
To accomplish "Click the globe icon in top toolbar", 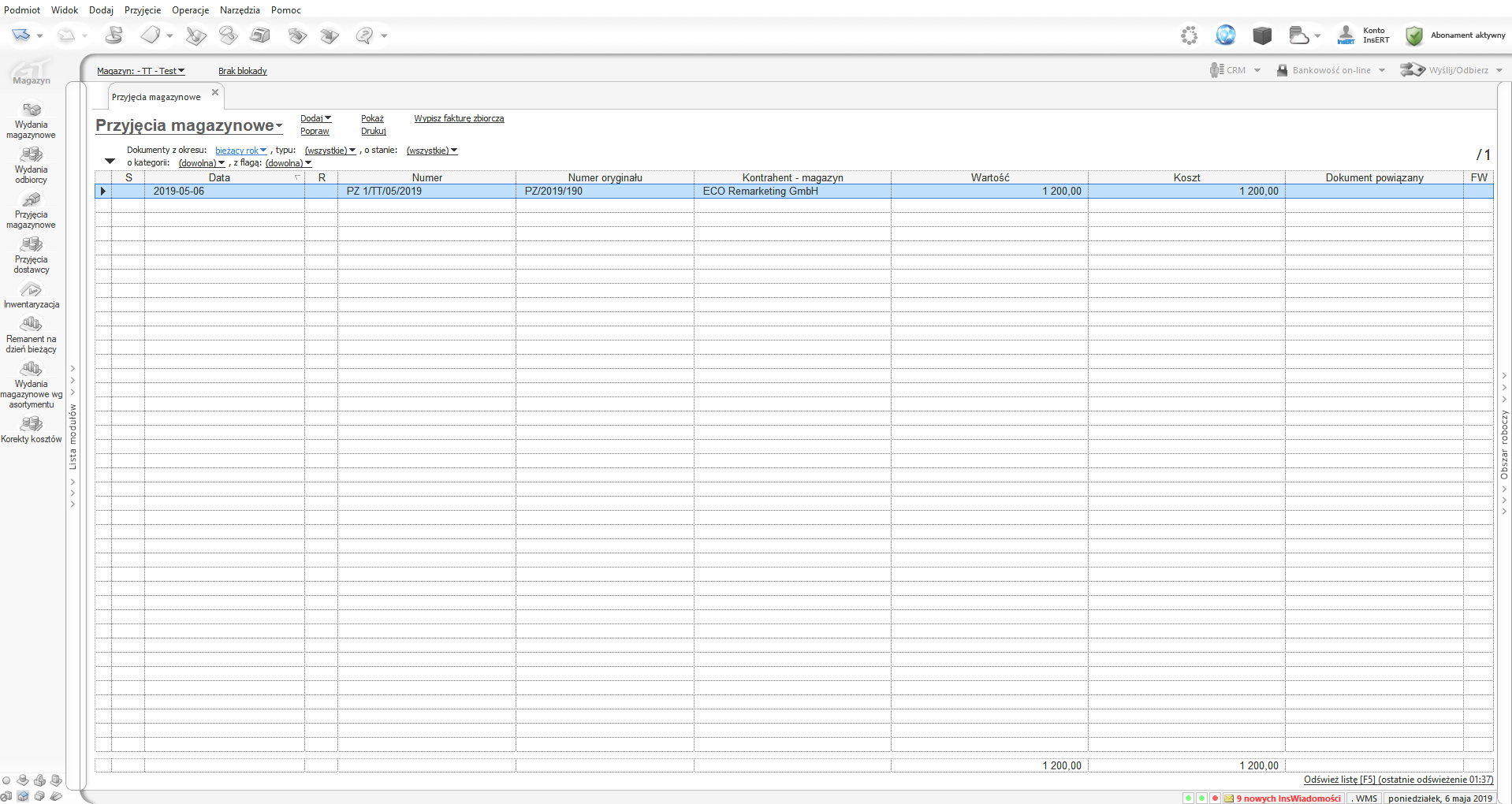I will (x=1225, y=35).
